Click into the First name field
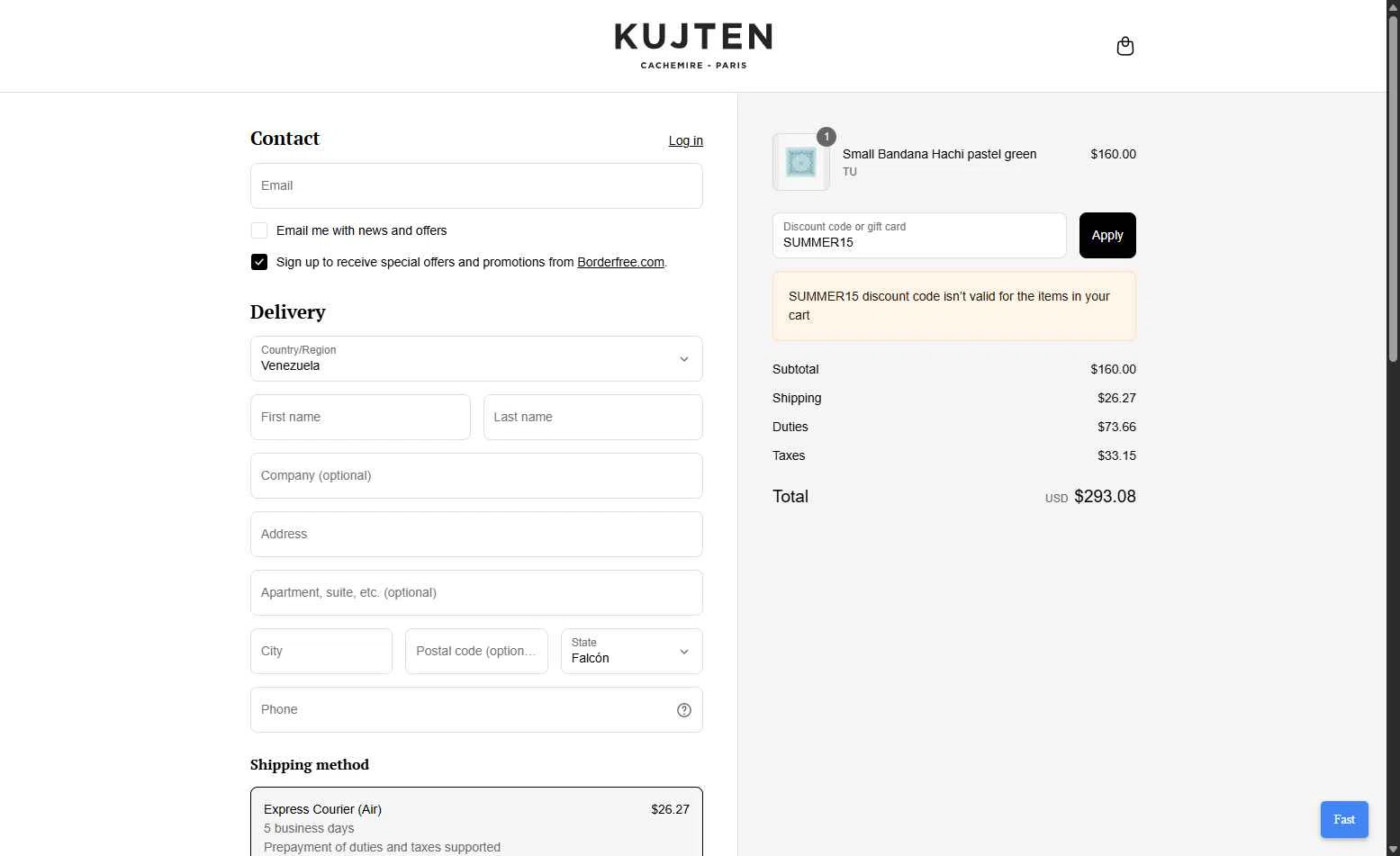Viewport: 1400px width, 856px height. pyautogui.click(x=360, y=417)
